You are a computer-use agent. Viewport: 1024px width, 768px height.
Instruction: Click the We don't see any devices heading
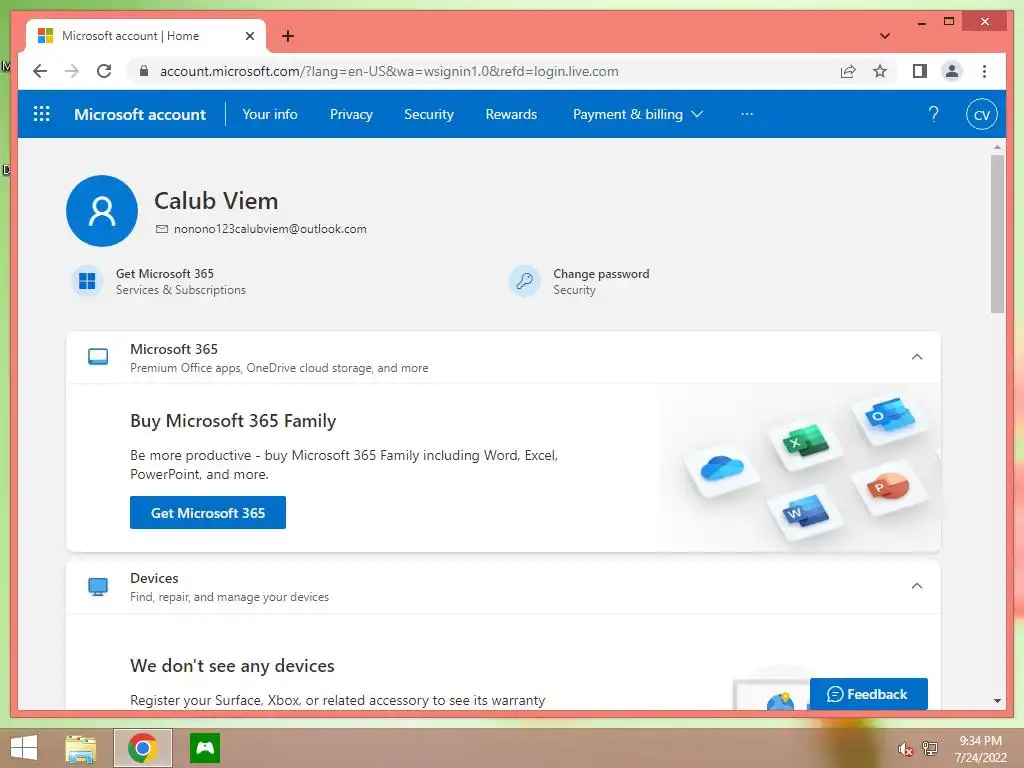point(232,665)
